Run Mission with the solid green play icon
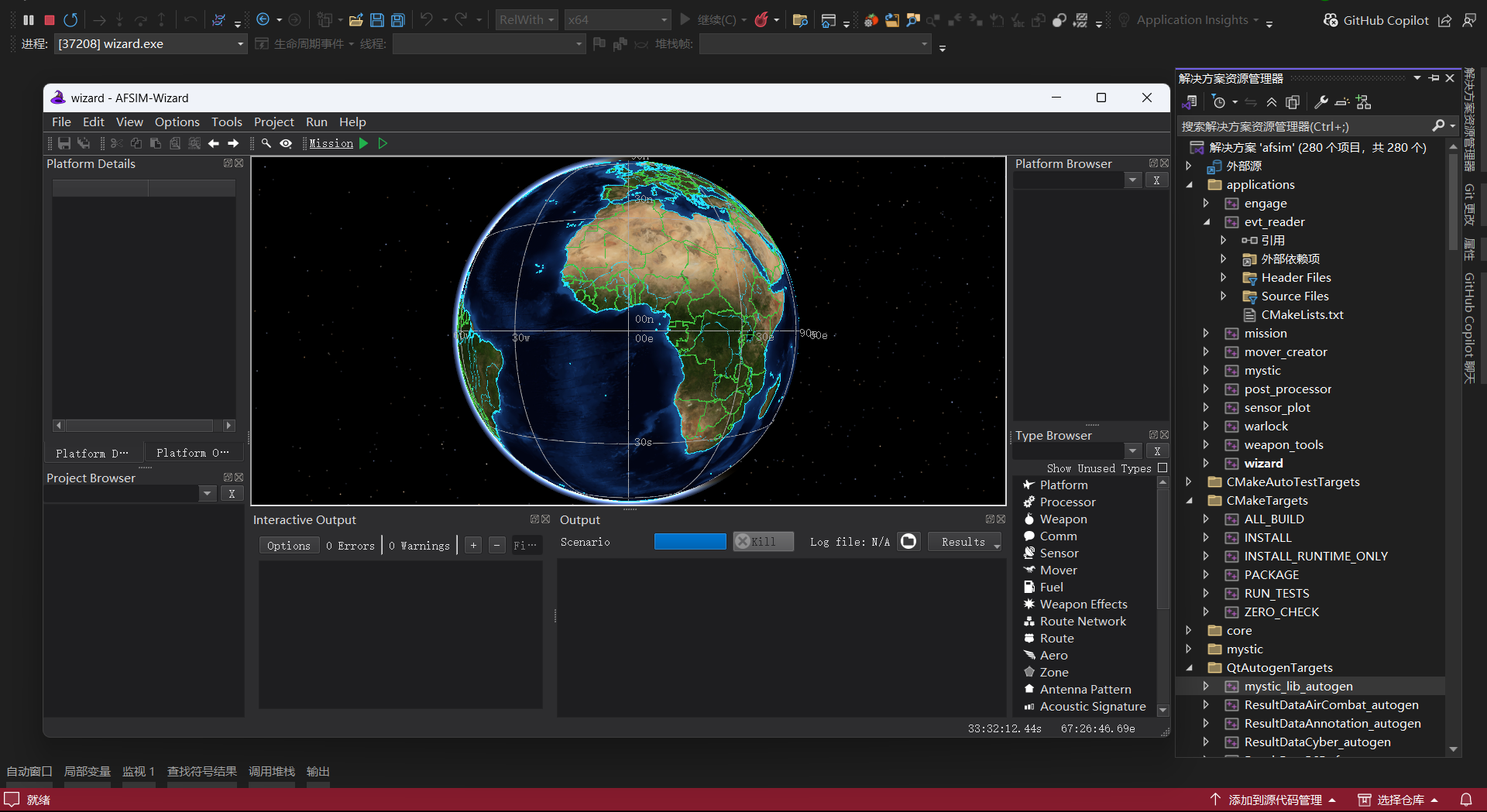Image resolution: width=1487 pixels, height=812 pixels. coord(364,143)
